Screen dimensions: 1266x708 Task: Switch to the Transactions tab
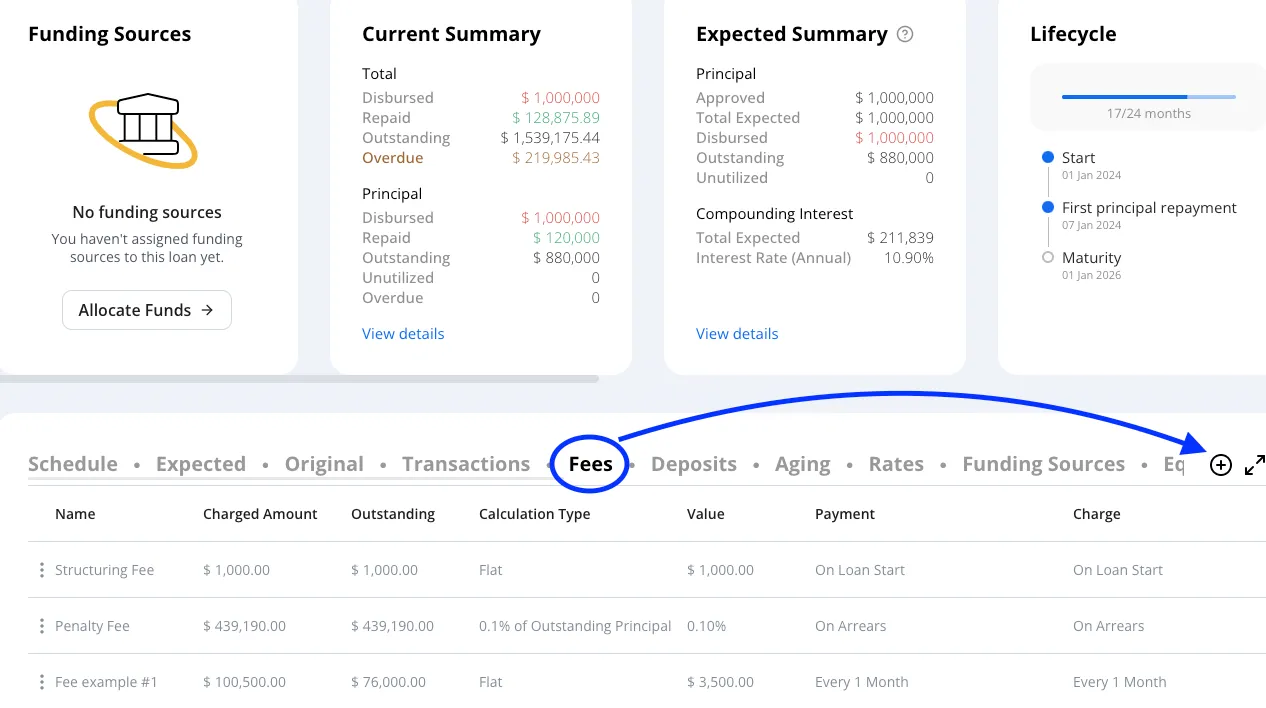point(466,464)
